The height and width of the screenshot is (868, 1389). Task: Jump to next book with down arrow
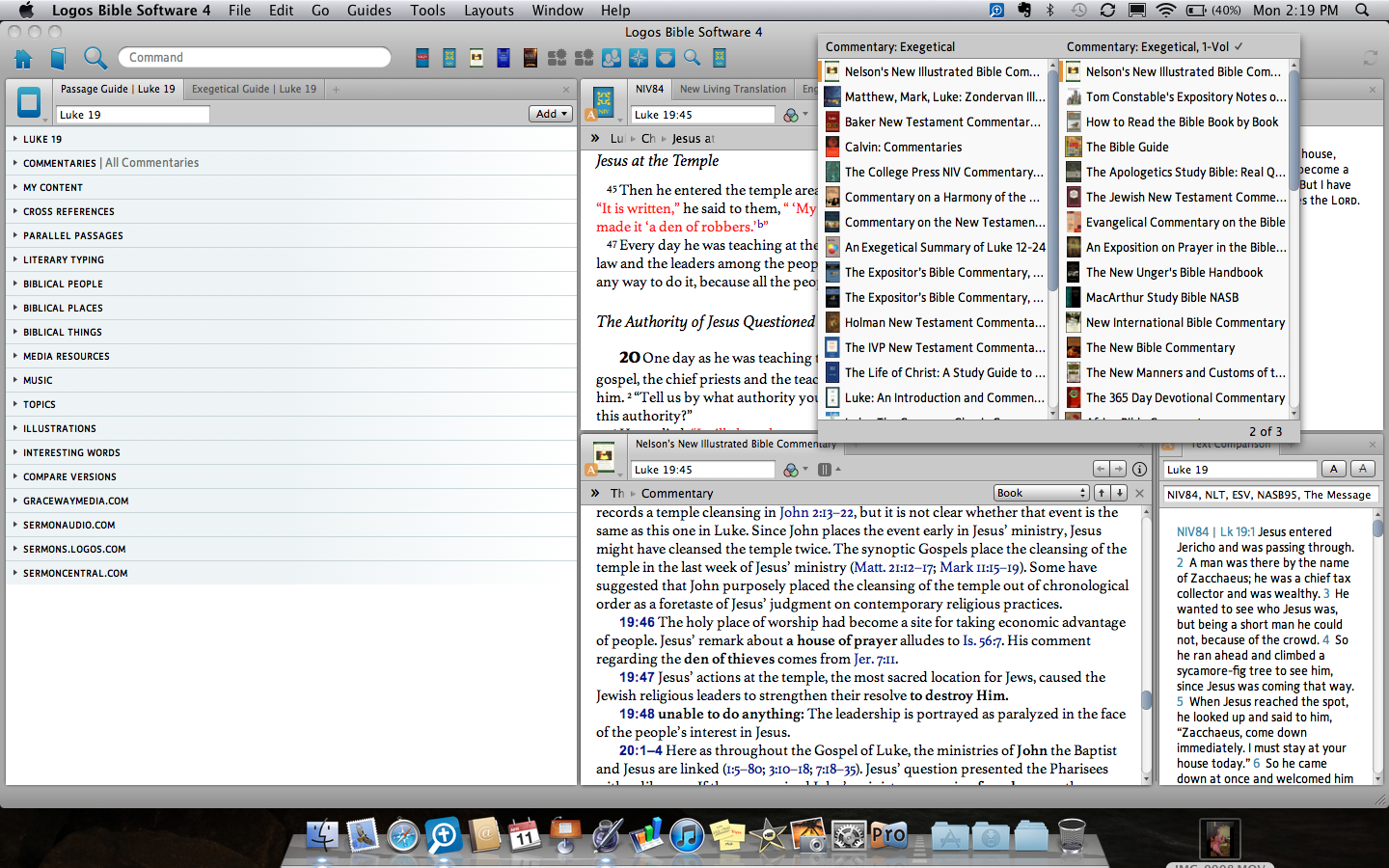1119,493
